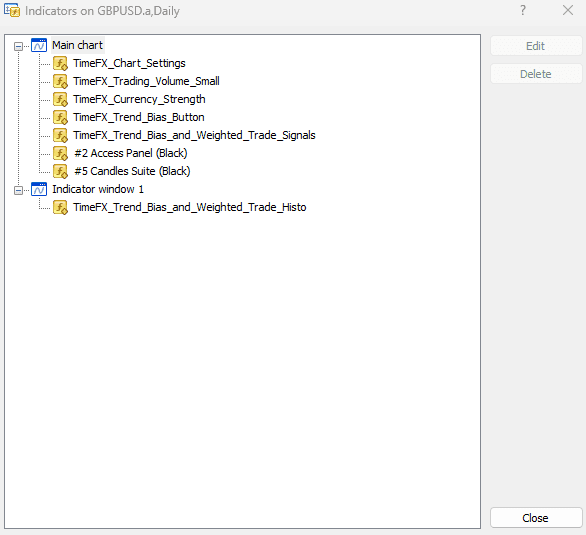Collapse the Indicator window 1 node

click(18, 191)
